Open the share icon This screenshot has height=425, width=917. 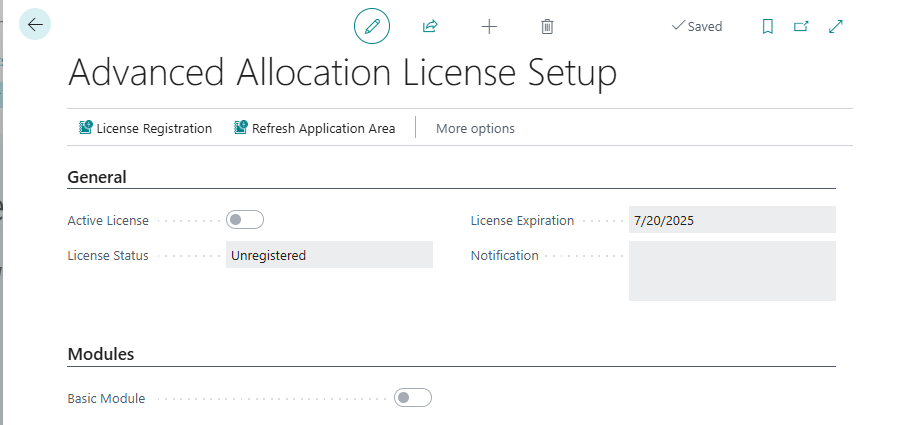click(x=430, y=26)
